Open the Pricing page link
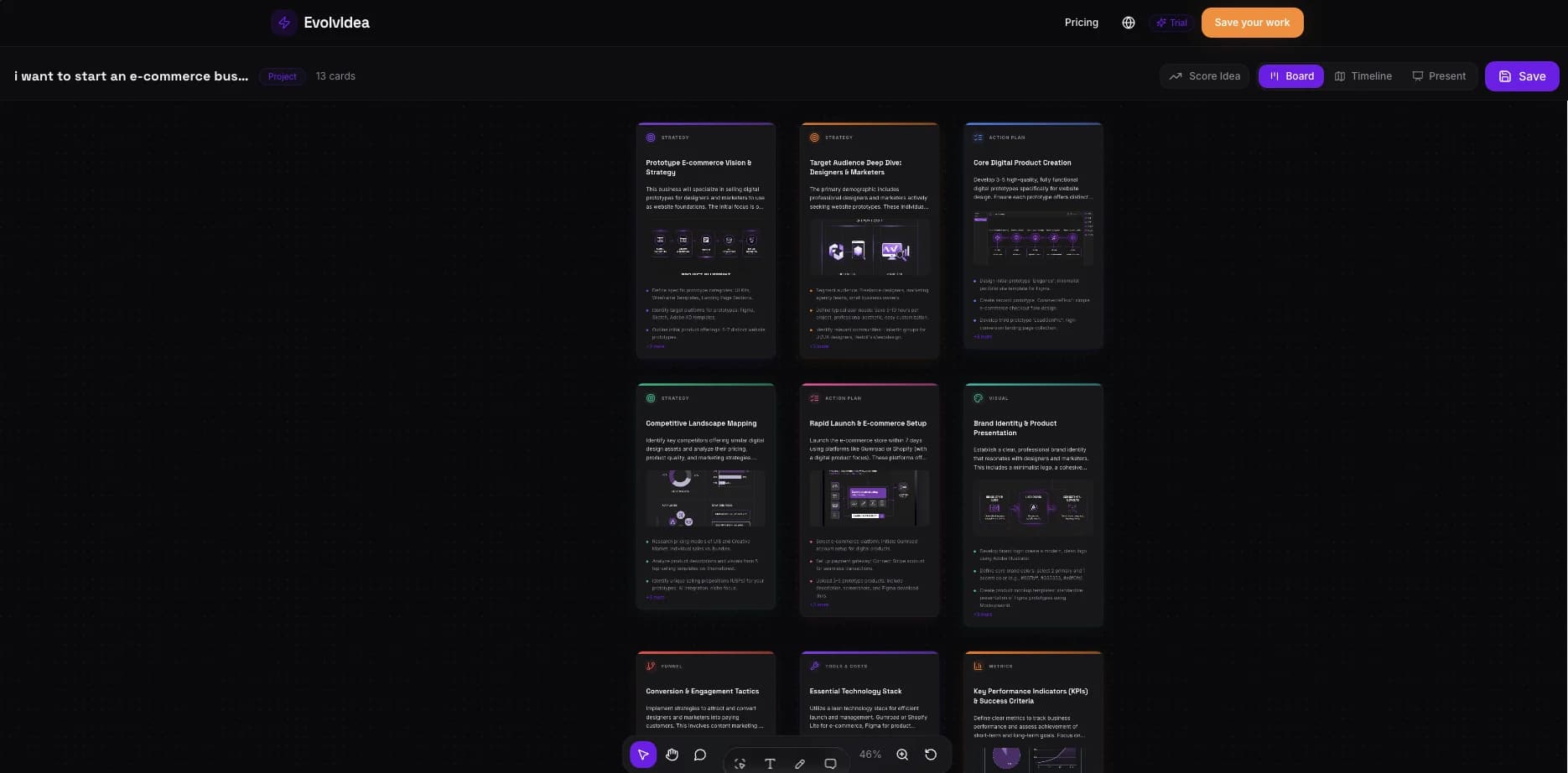Viewport: 1568px width, 773px height. pyautogui.click(x=1081, y=23)
